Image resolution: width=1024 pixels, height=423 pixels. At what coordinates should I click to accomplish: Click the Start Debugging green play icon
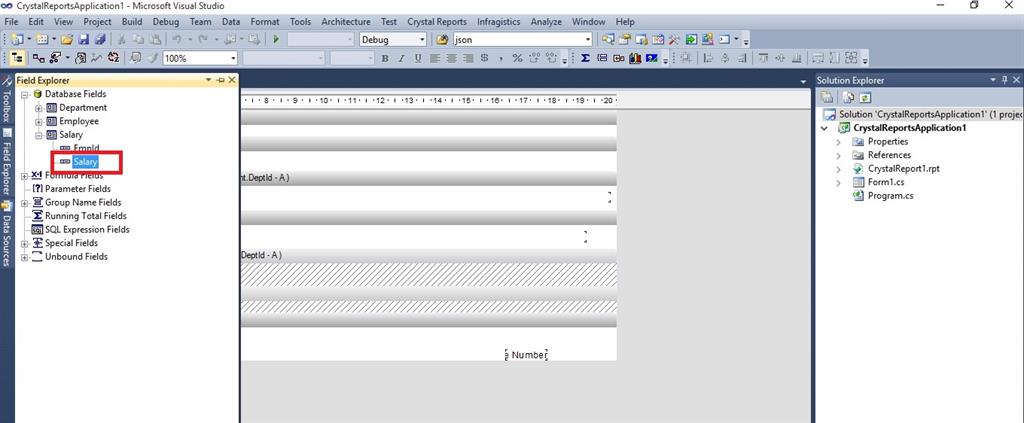[276, 39]
